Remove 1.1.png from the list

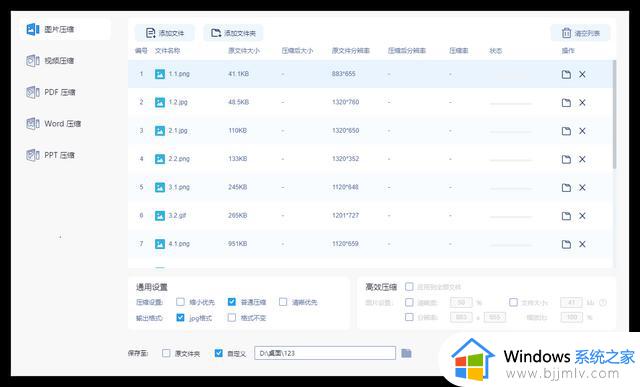(x=582, y=74)
